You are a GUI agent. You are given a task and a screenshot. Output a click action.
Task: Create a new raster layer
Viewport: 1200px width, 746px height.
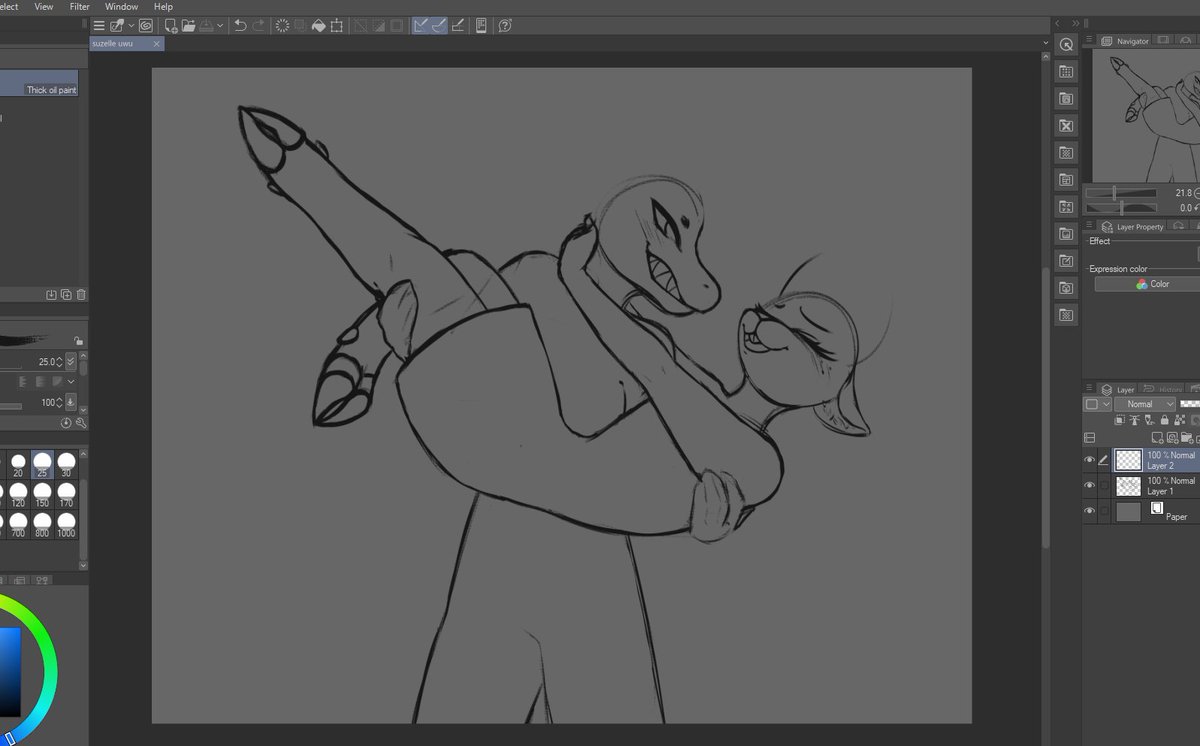(x=1157, y=438)
